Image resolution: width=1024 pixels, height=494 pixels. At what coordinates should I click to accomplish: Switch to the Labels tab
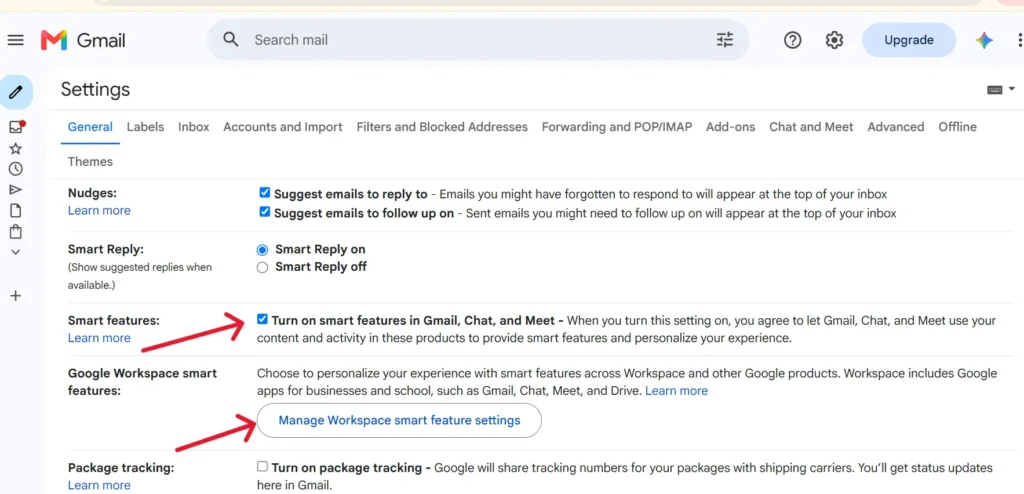145,127
